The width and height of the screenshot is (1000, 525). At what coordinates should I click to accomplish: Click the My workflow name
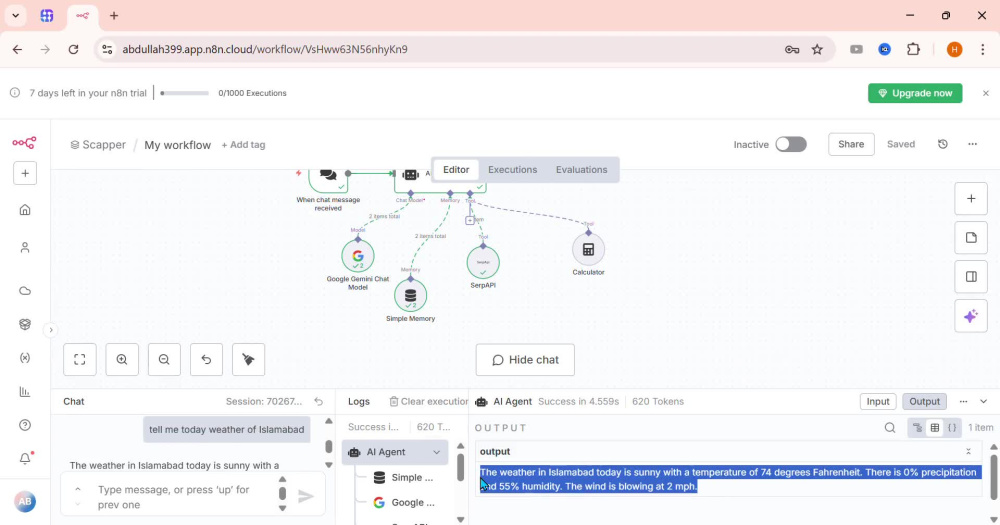pos(177,145)
